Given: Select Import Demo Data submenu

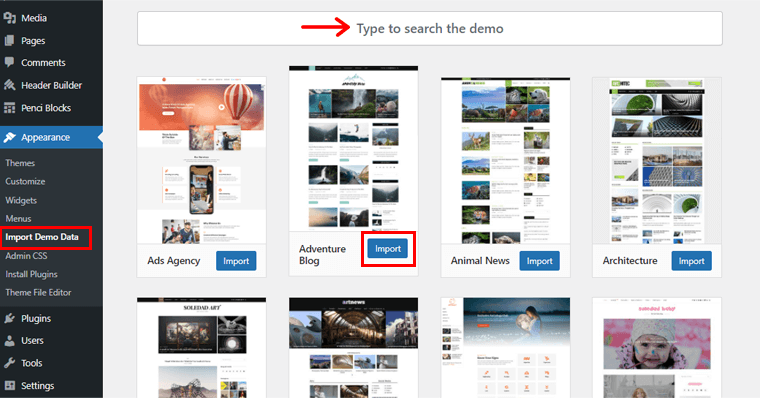Looking at the screenshot, I should coord(42,237).
